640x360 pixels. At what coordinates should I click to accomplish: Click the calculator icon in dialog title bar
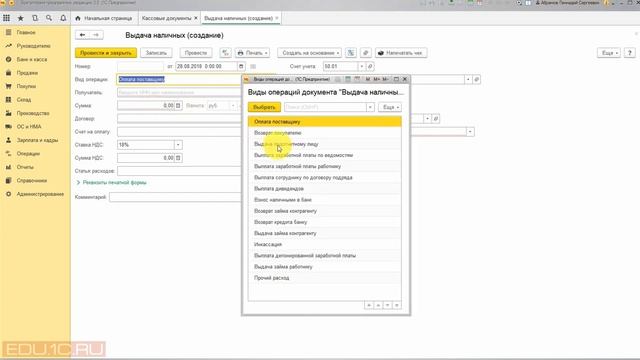tap(348, 79)
